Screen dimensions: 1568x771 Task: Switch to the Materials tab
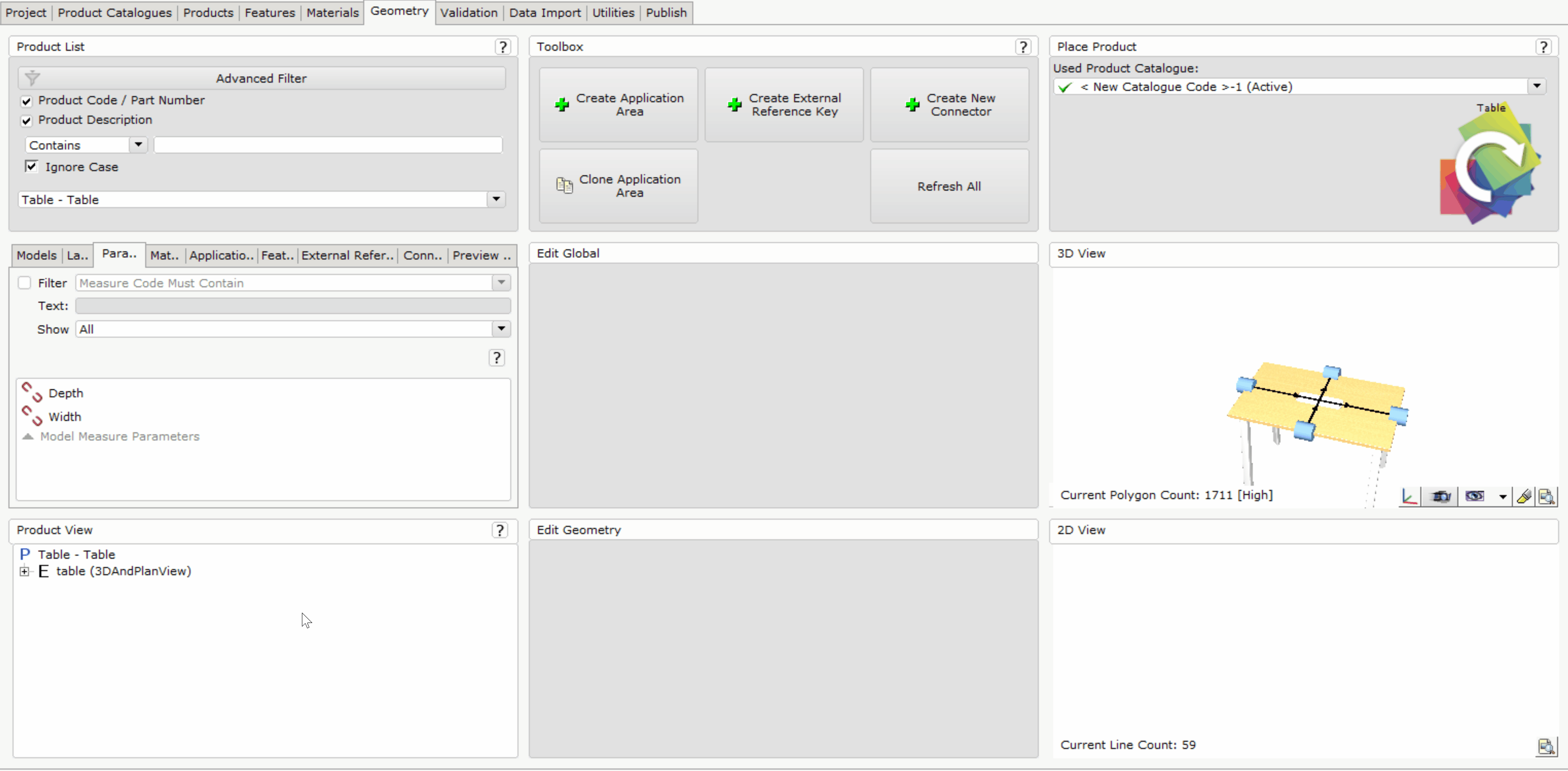332,13
